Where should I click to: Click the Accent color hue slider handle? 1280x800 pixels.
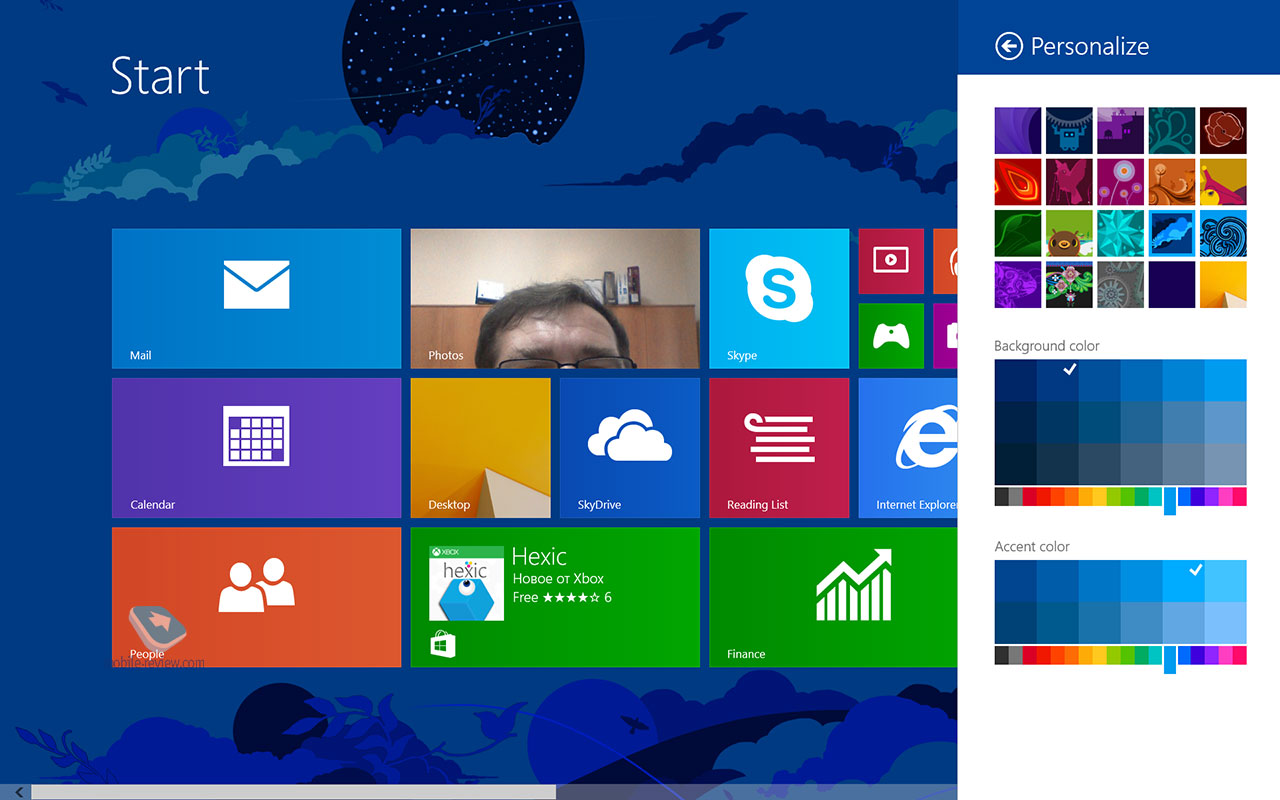click(x=1170, y=660)
